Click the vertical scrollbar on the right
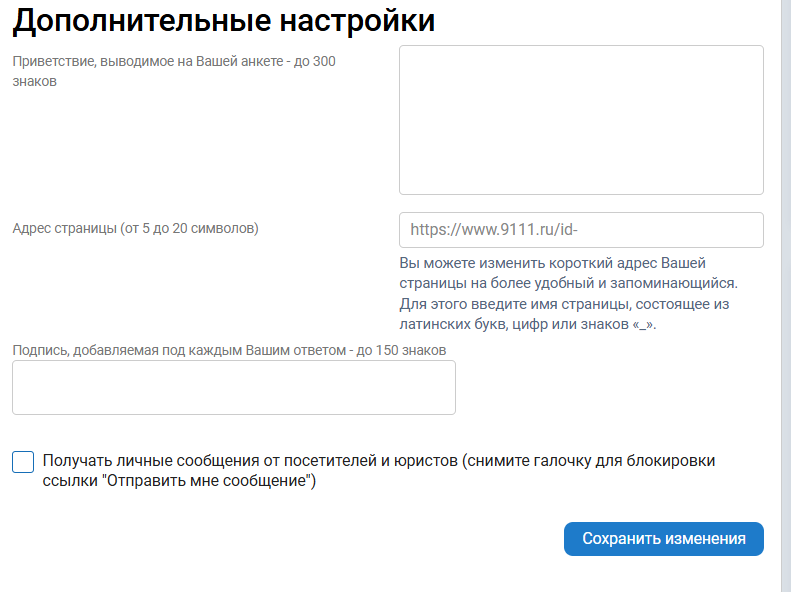 pos(786,296)
